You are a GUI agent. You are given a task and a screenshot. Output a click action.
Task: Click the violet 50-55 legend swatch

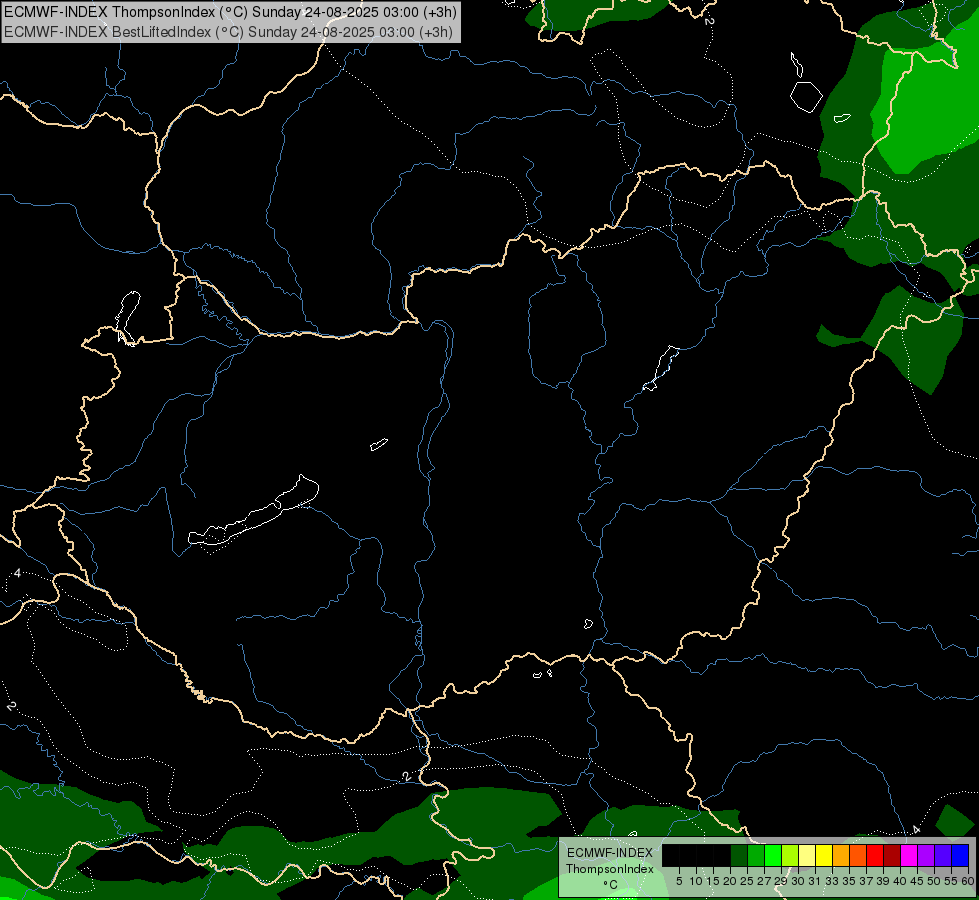pos(943,855)
